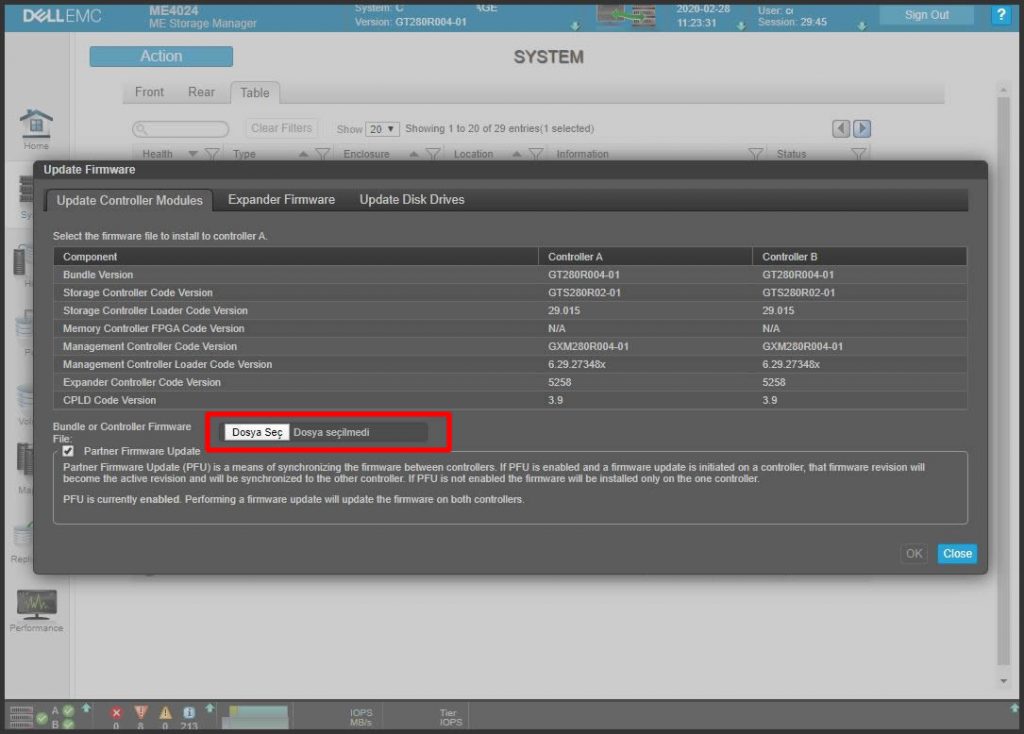Open the Show 20 entries dropdown
This screenshot has width=1024, height=734.
[x=382, y=129]
